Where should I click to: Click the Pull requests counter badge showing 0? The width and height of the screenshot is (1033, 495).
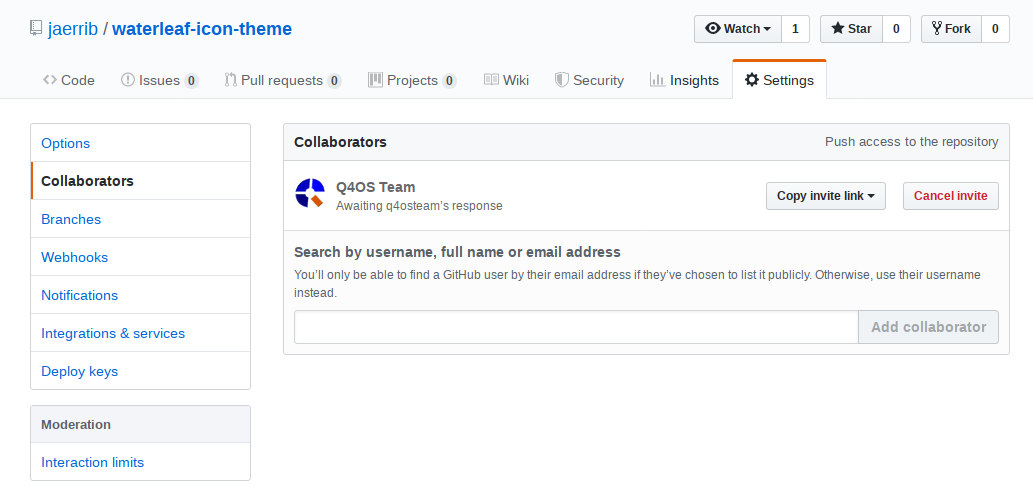334,81
